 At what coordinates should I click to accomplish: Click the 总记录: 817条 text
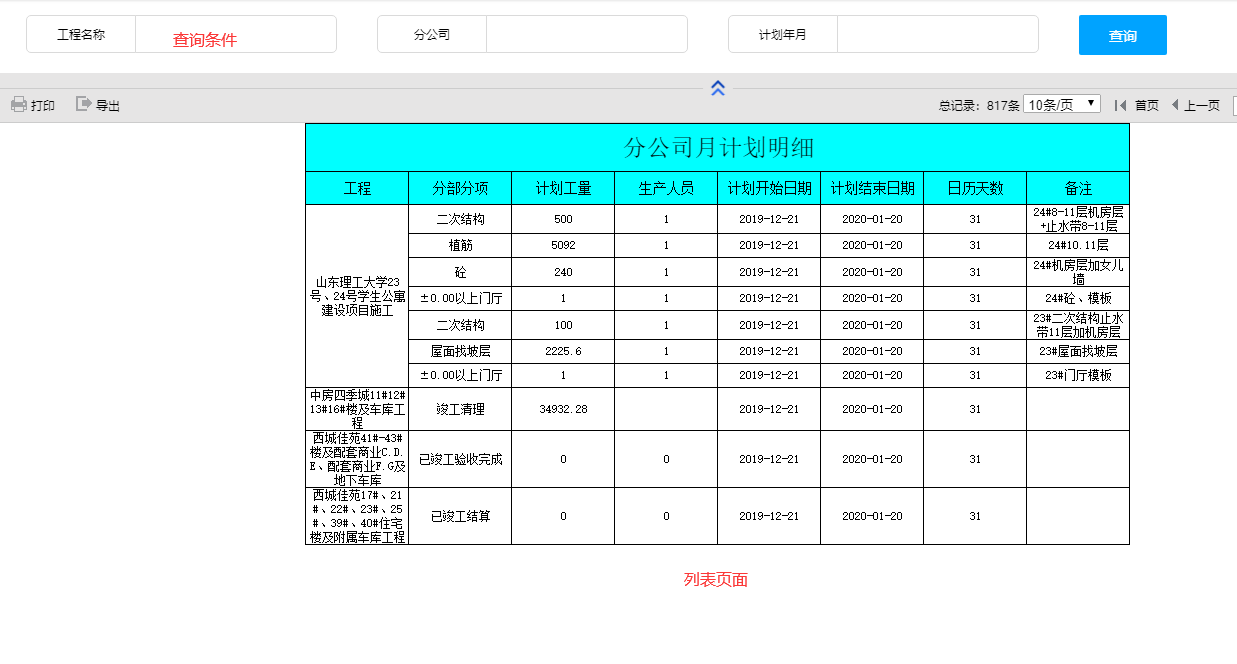click(x=979, y=105)
